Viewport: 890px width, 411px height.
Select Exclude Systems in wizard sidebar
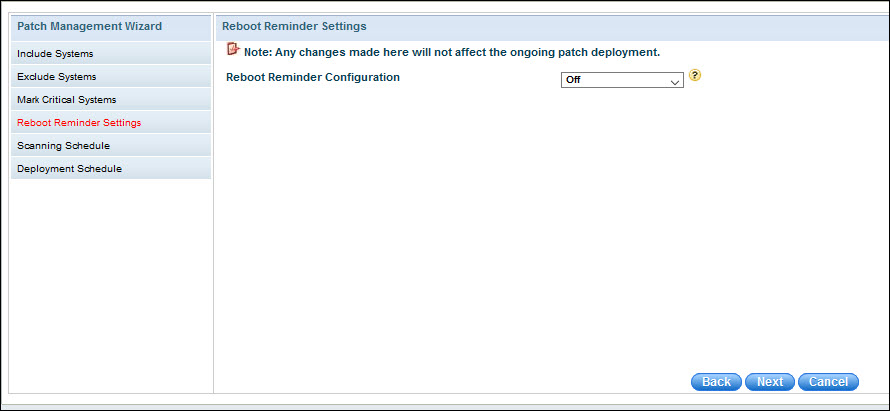click(57, 77)
